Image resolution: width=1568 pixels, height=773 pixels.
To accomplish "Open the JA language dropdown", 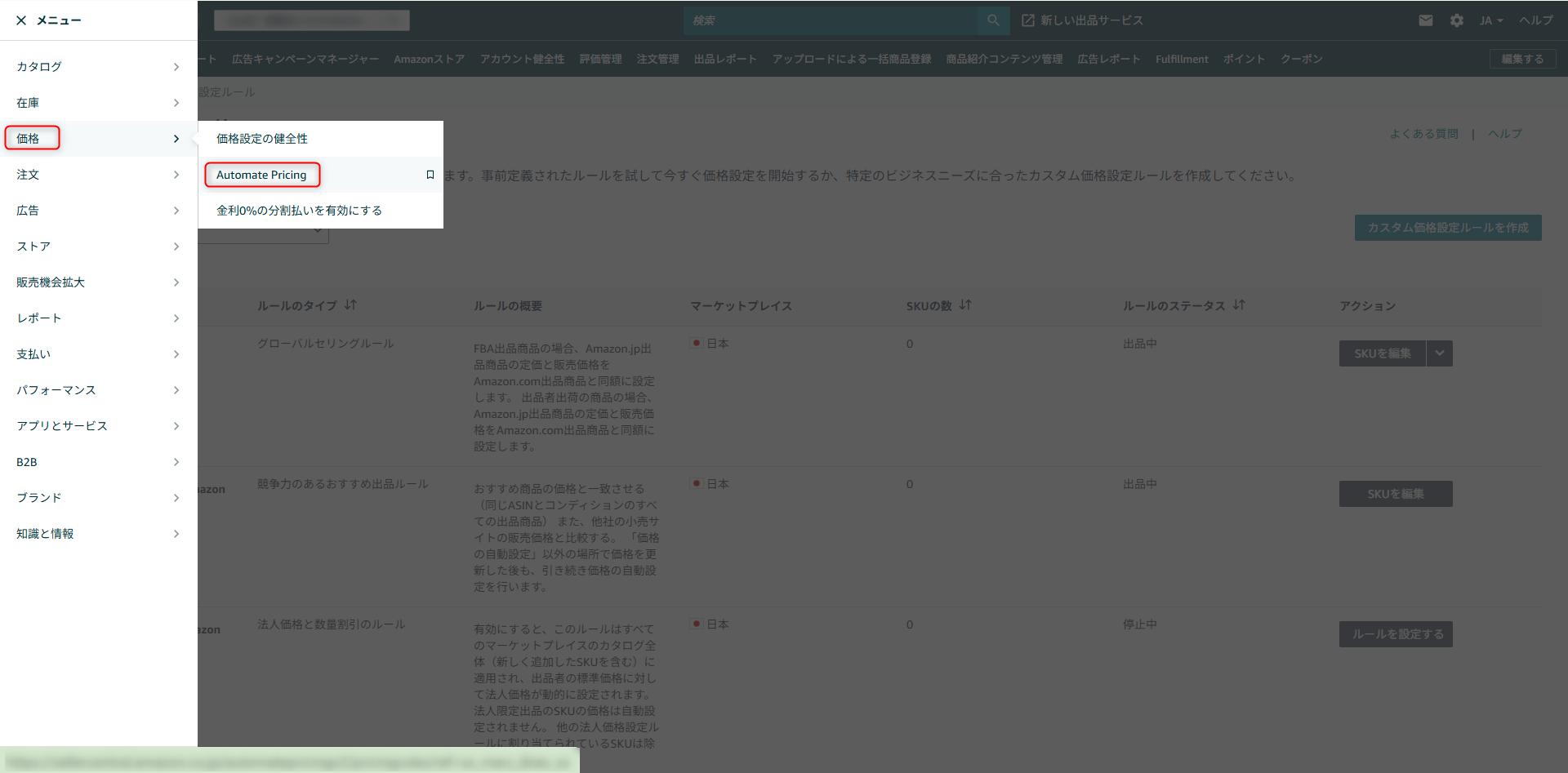I will 1490,20.
